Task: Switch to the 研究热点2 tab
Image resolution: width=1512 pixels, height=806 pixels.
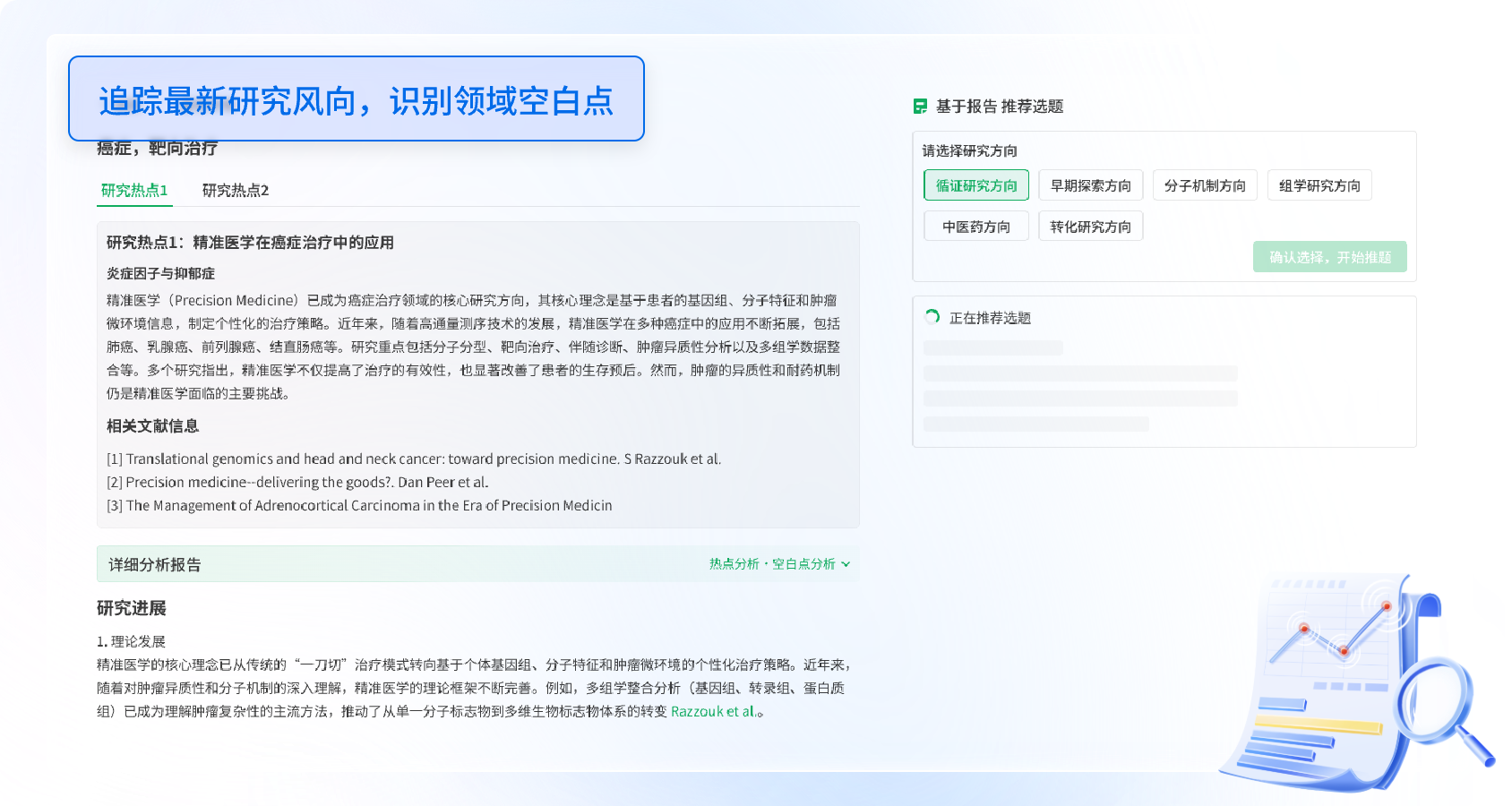Action: pos(235,190)
